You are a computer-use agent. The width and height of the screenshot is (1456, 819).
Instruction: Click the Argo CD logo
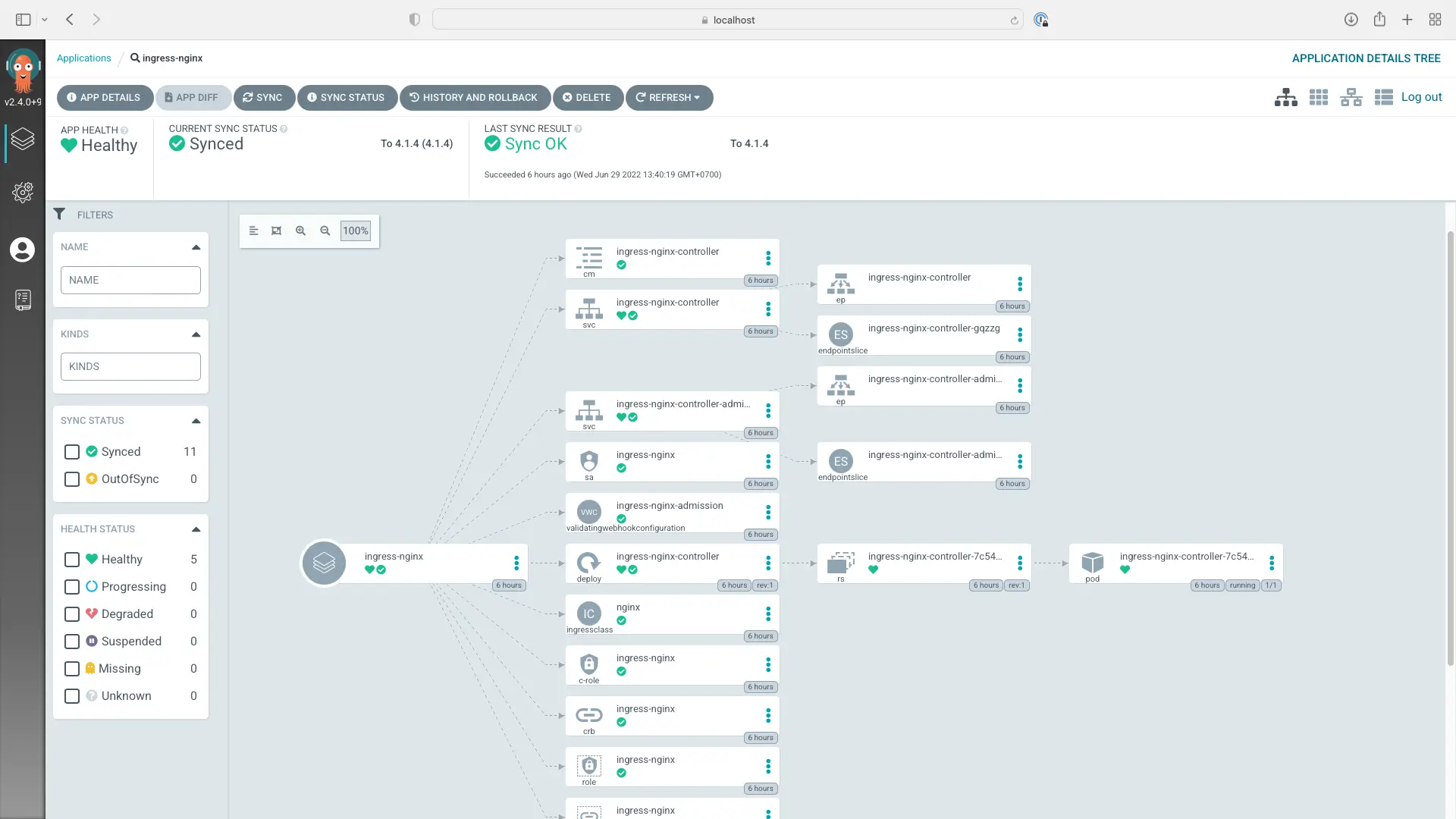tap(23, 71)
